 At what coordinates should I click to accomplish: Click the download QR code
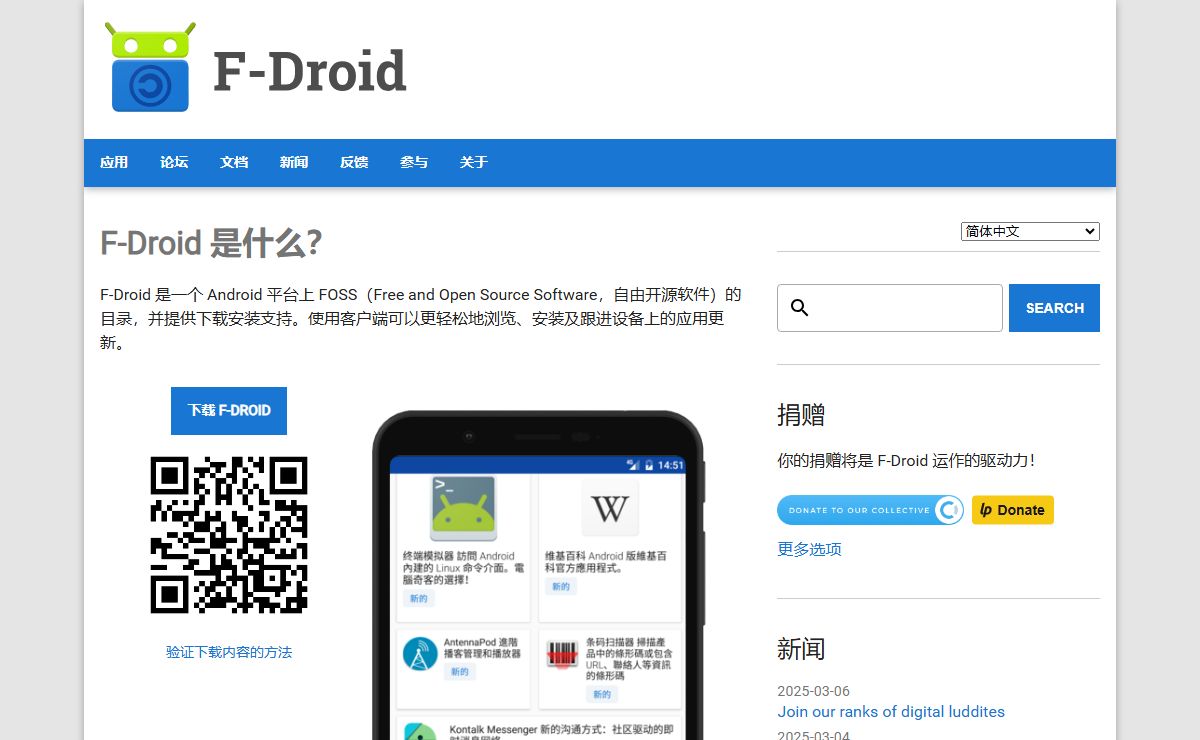click(229, 535)
